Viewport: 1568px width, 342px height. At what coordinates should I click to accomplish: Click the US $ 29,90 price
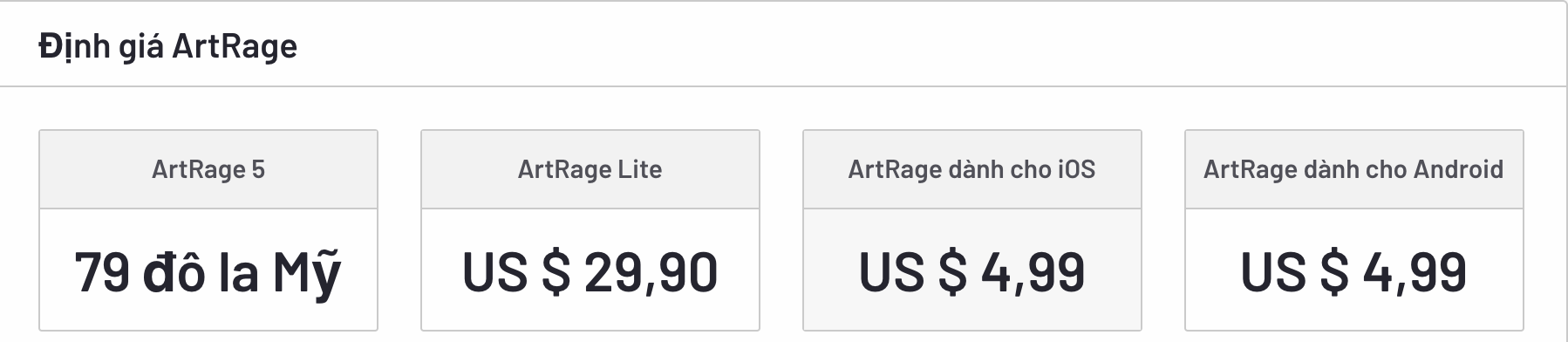590,271
